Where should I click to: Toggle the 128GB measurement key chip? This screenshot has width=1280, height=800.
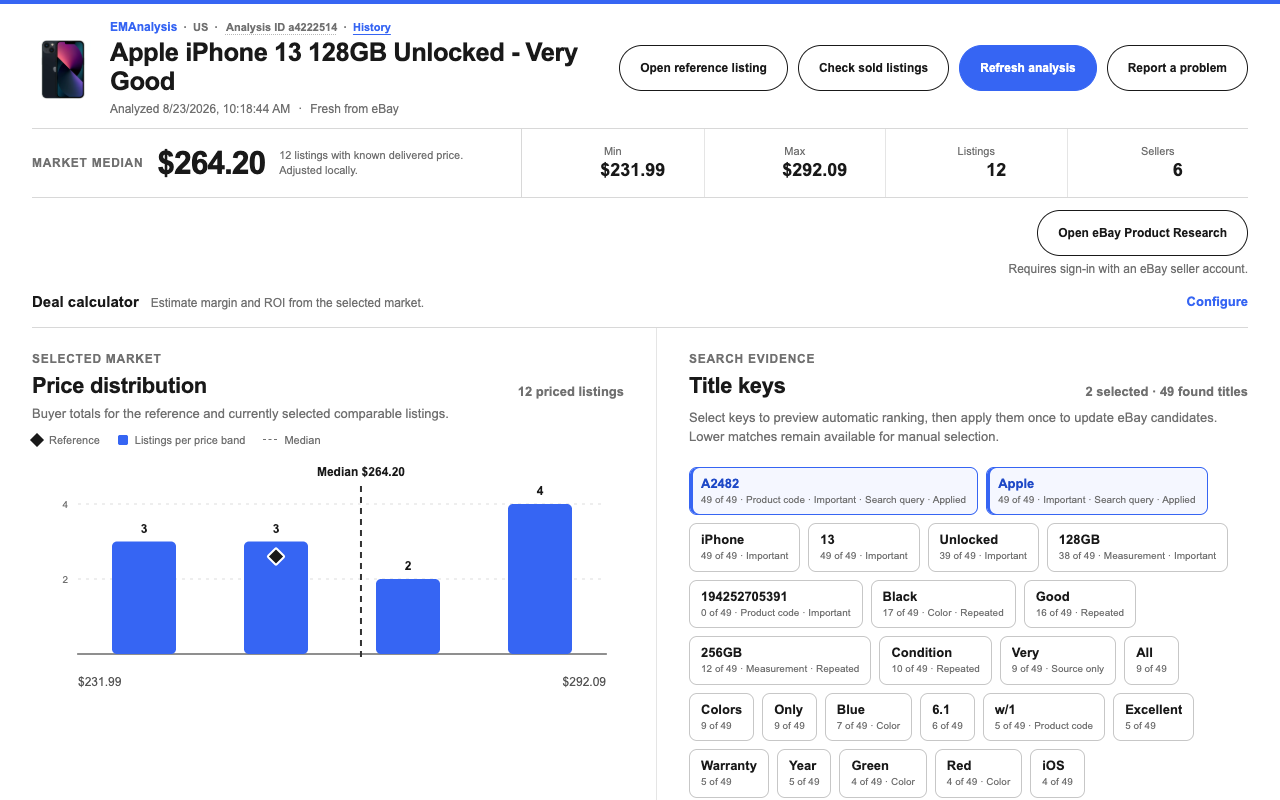click(1137, 547)
